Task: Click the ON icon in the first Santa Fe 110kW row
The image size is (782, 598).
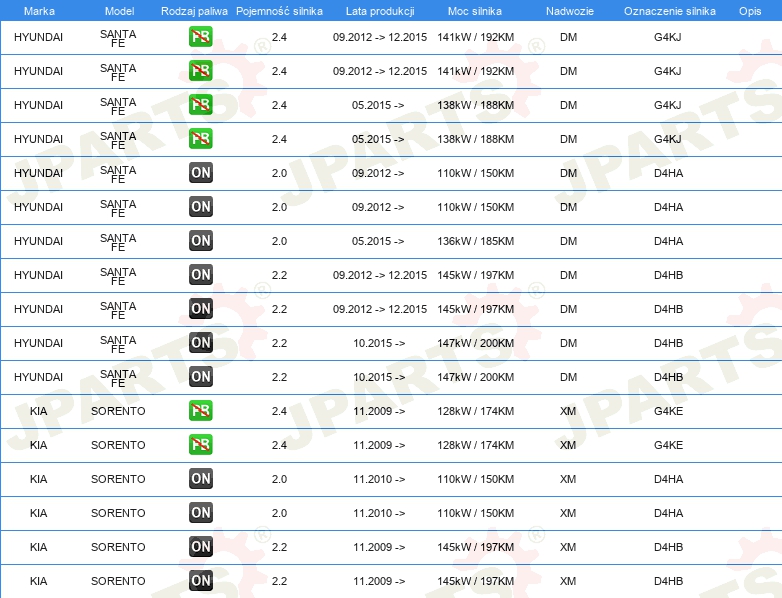Action: click(201, 173)
